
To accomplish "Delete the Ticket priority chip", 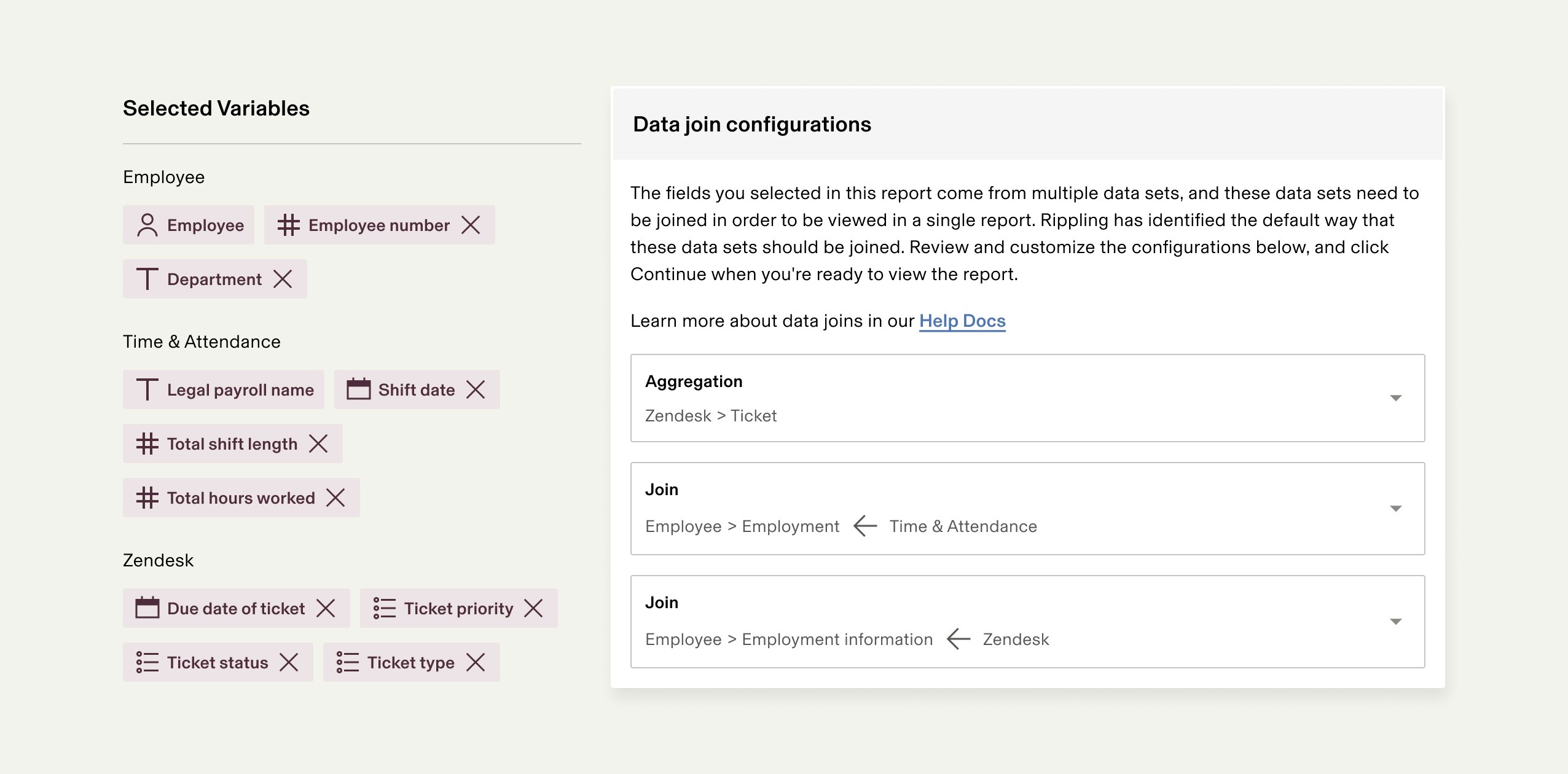I will pos(533,608).
